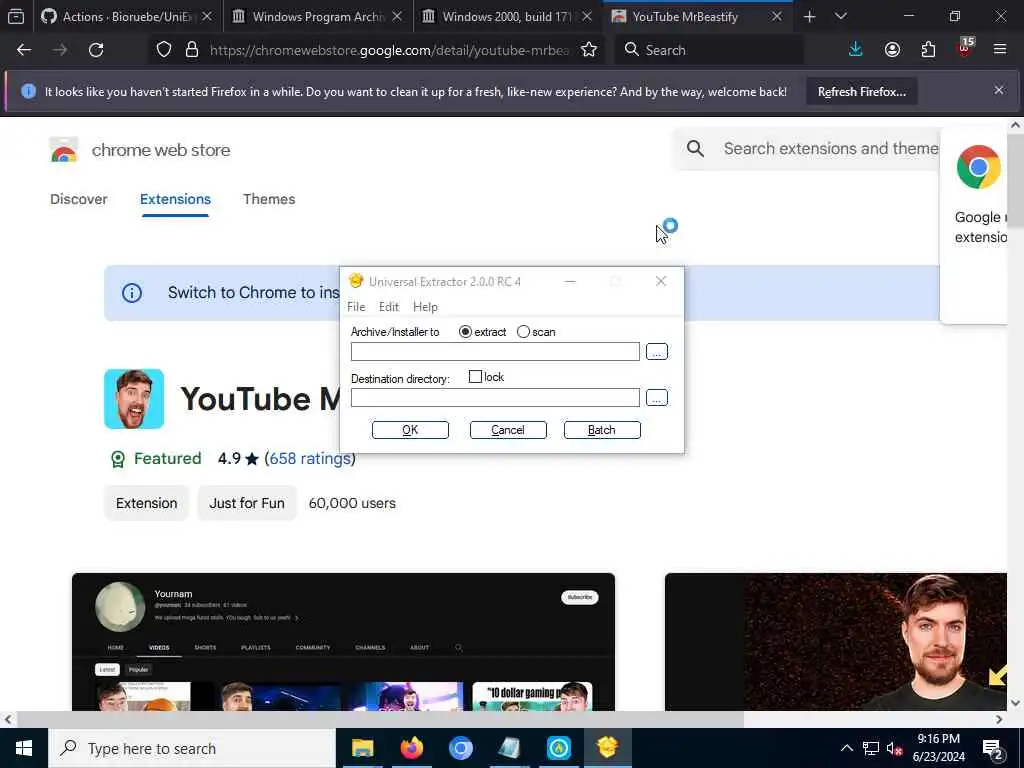The width and height of the screenshot is (1024, 768).
Task: Open Windows Start menu
Action: (x=24, y=748)
